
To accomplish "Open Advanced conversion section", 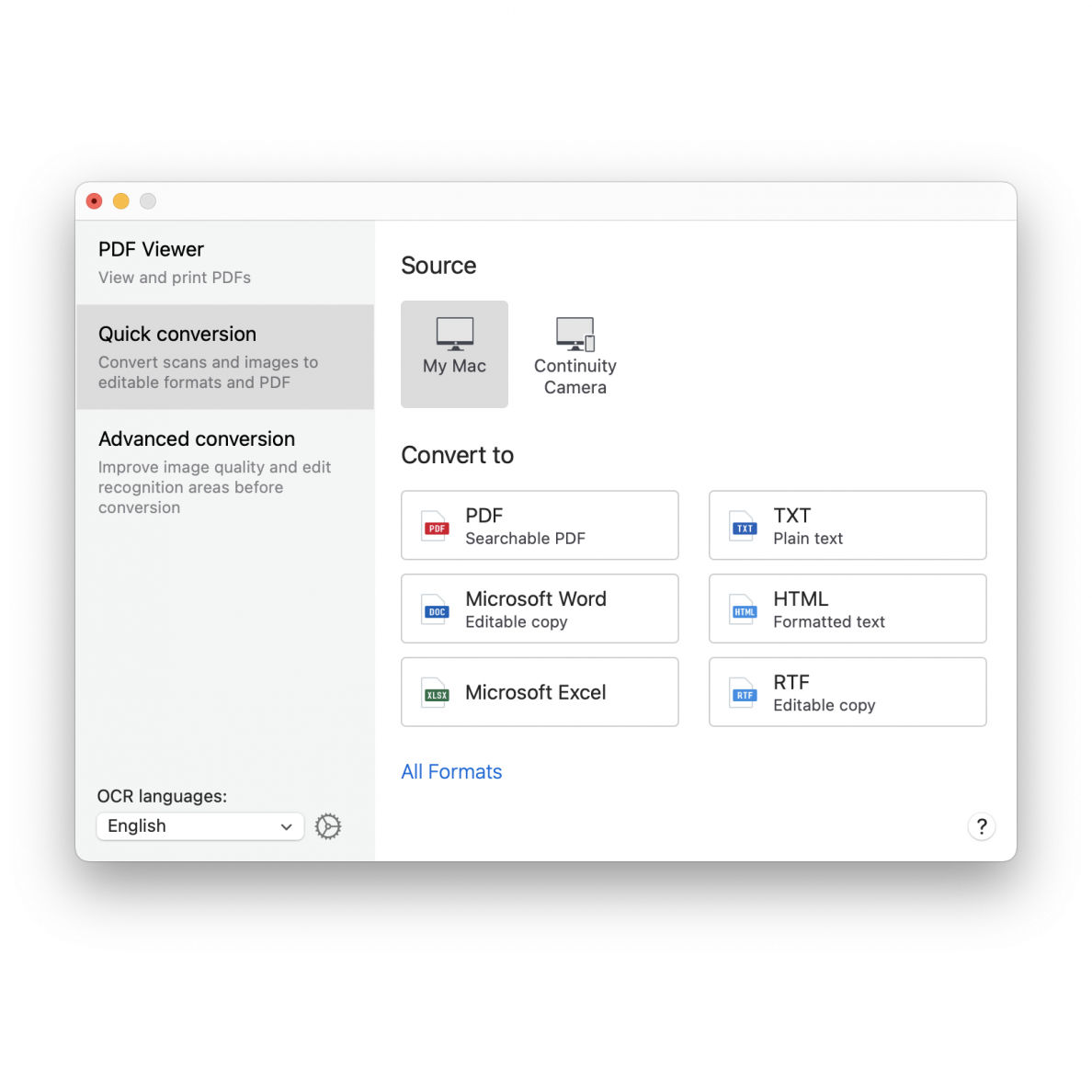I will tap(225, 472).
